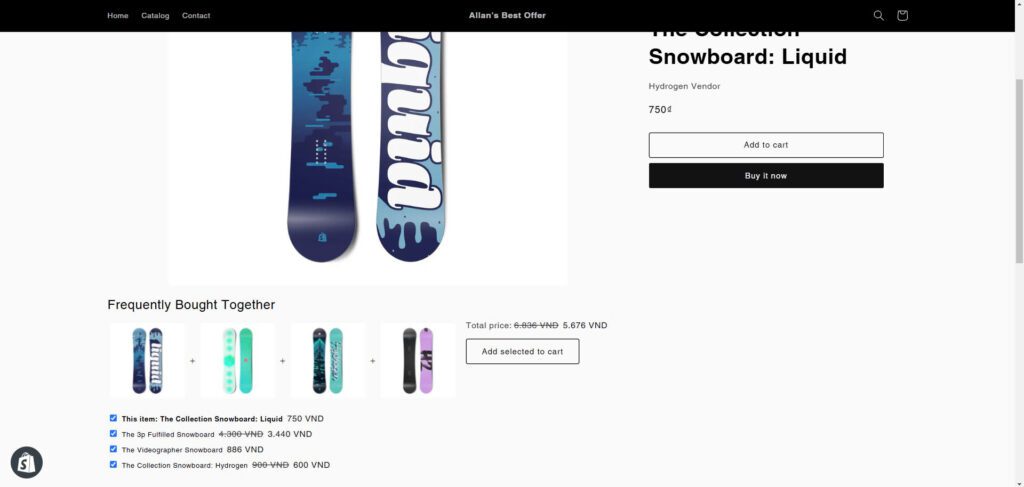The width and height of the screenshot is (1024, 487).
Task: Open the search icon in header
Action: [x=878, y=16]
